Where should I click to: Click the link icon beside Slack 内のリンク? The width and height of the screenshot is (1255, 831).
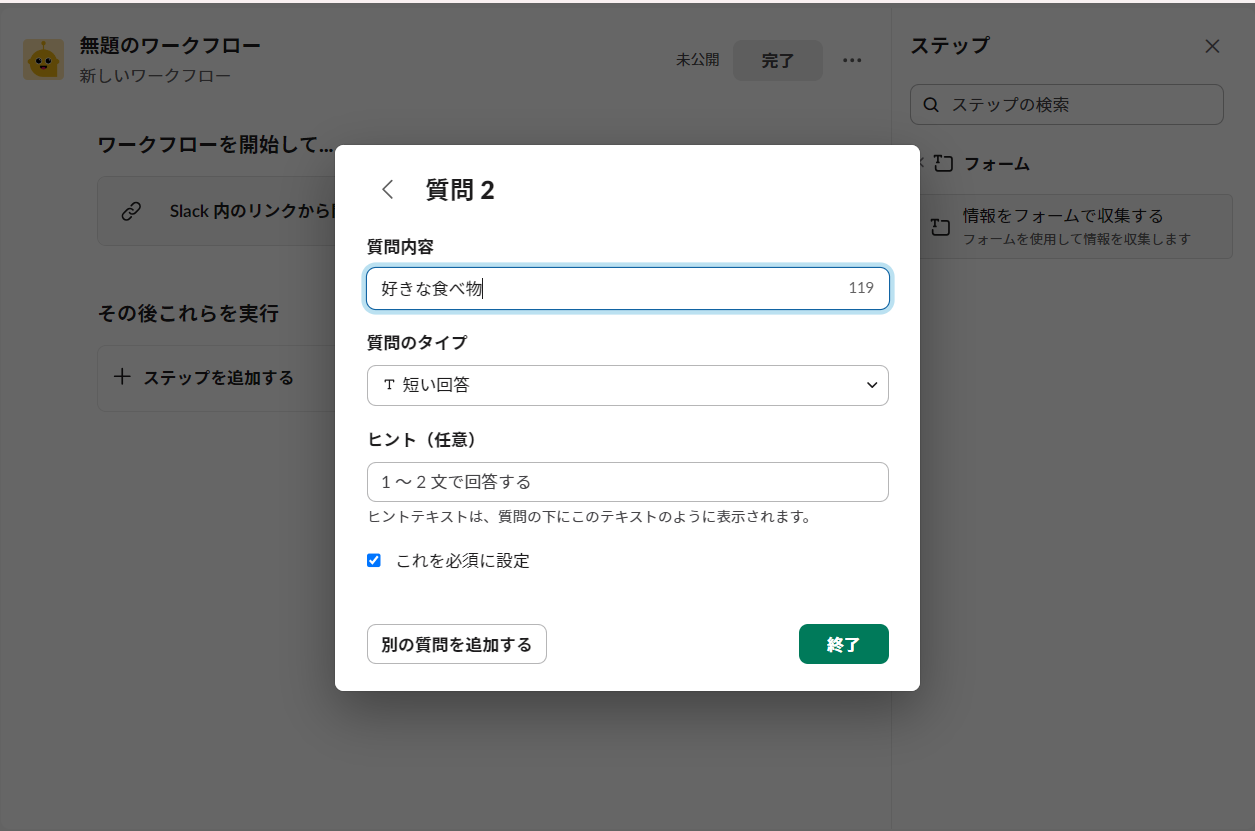(131, 211)
